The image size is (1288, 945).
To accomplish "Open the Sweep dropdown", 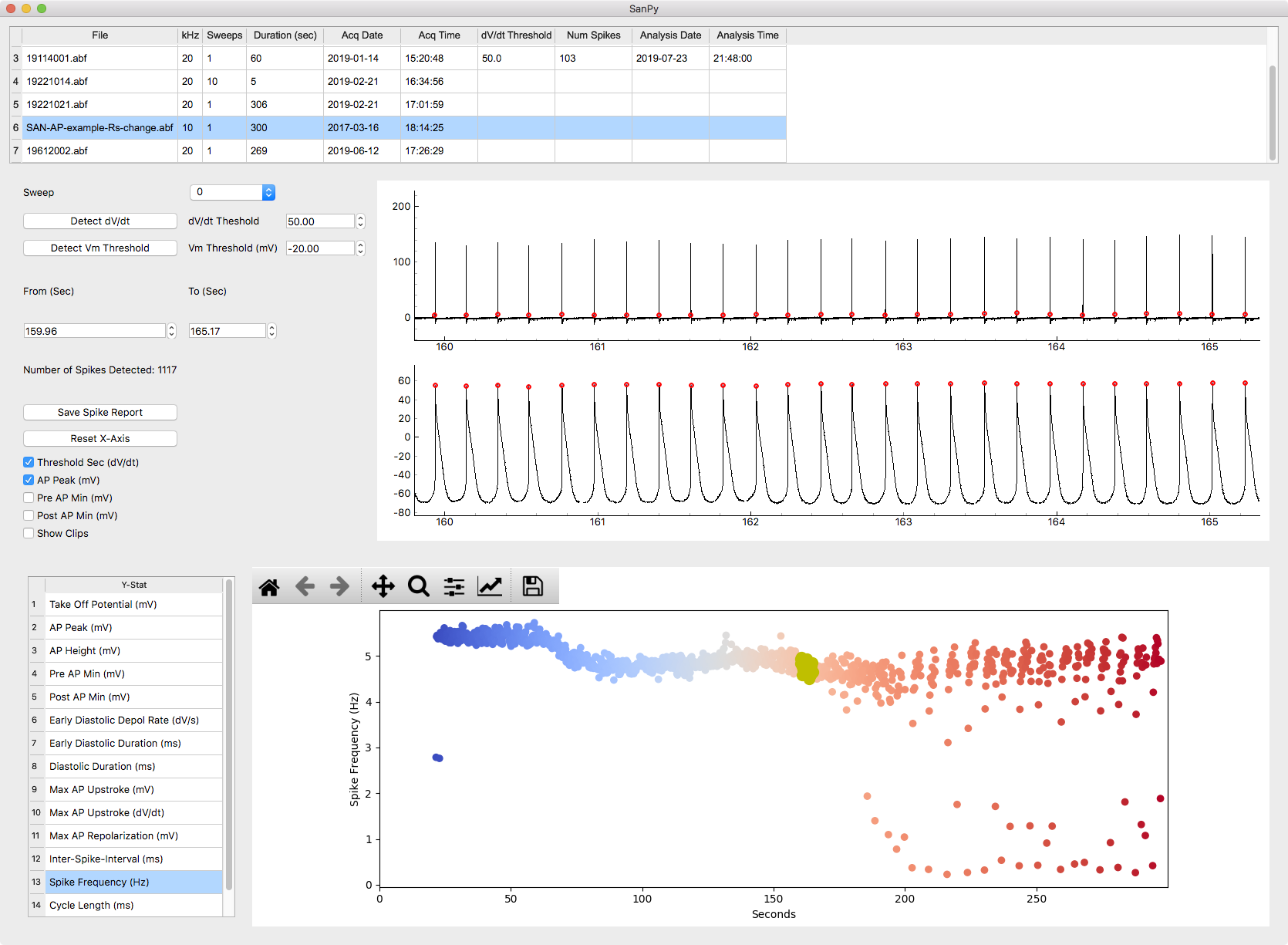I will (x=232, y=192).
